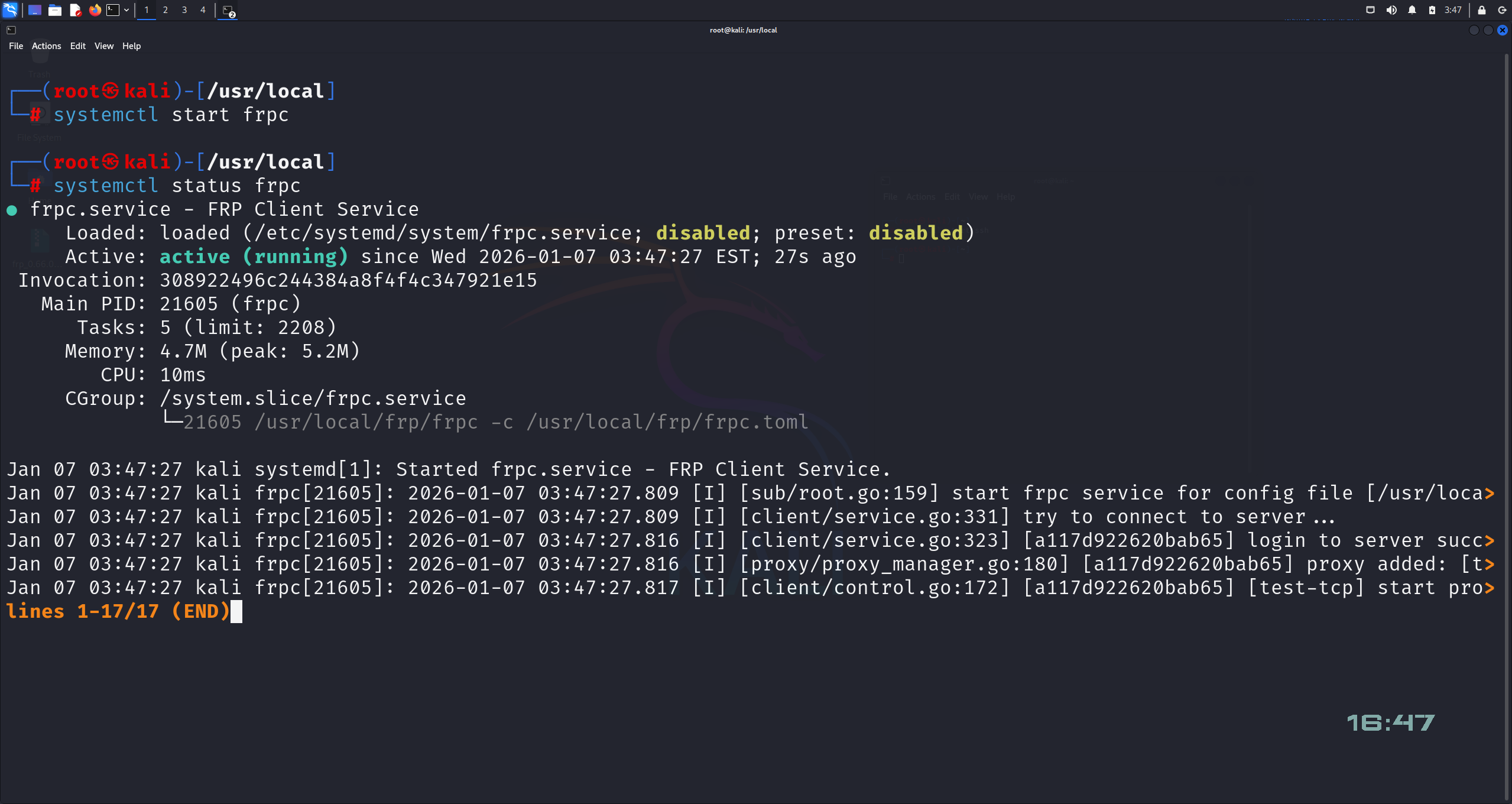The image size is (1512, 804).
Task: Click the 'CPU: 10ms' line
Action: 154,375
